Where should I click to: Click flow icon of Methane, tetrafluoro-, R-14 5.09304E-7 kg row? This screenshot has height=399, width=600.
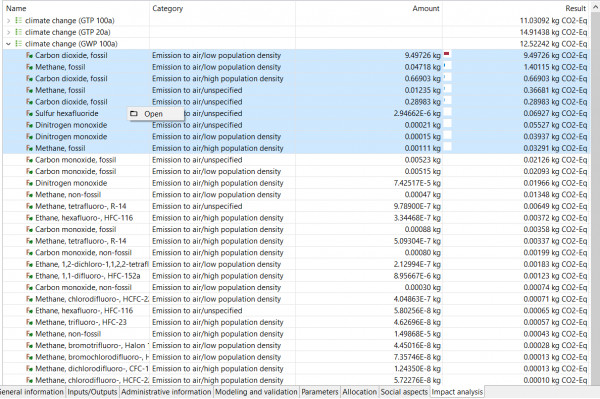click(x=29, y=241)
